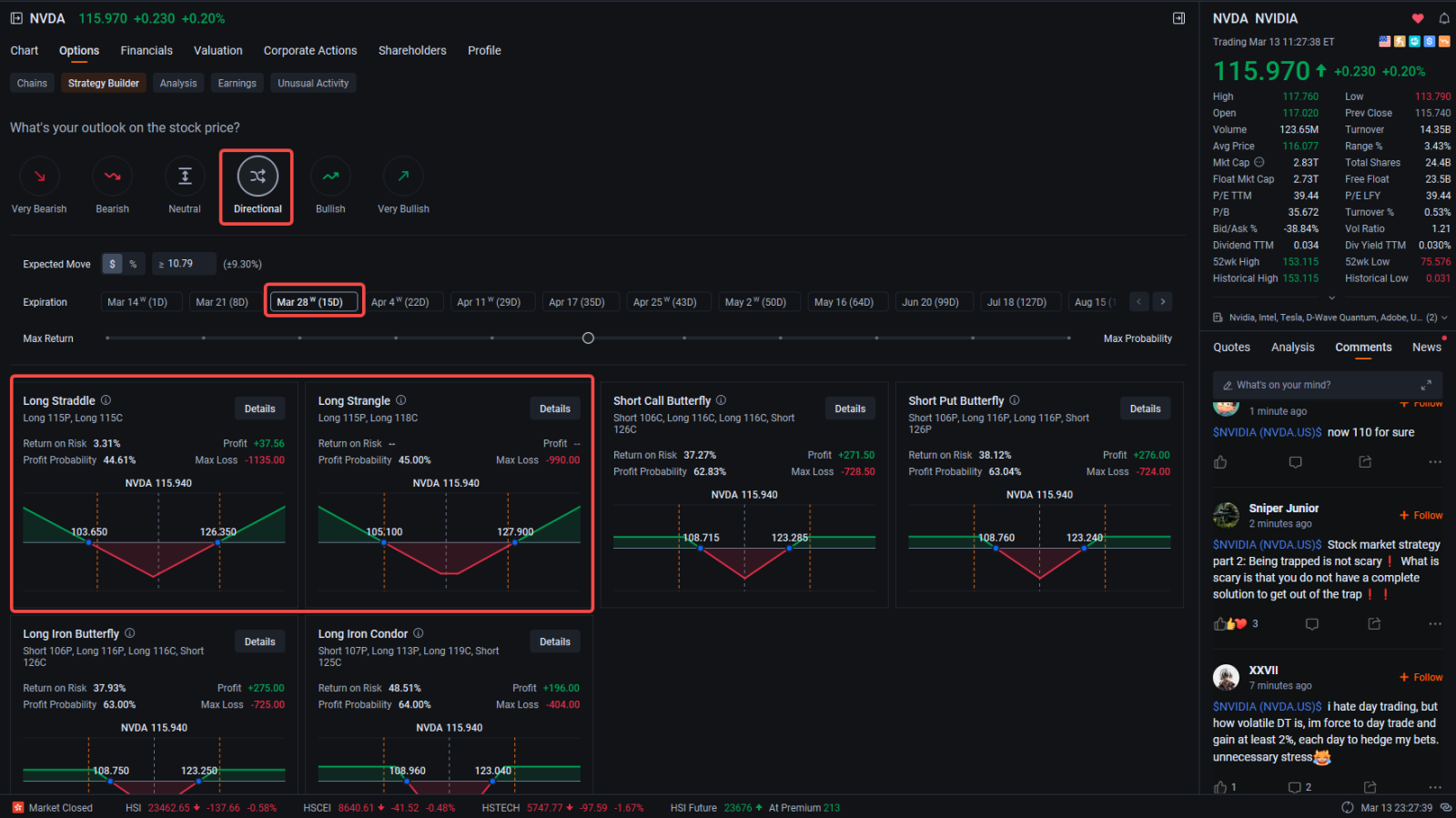Screen dimensions: 1456x818
Task: Show next expiration dates arrow
Action: (1162, 302)
